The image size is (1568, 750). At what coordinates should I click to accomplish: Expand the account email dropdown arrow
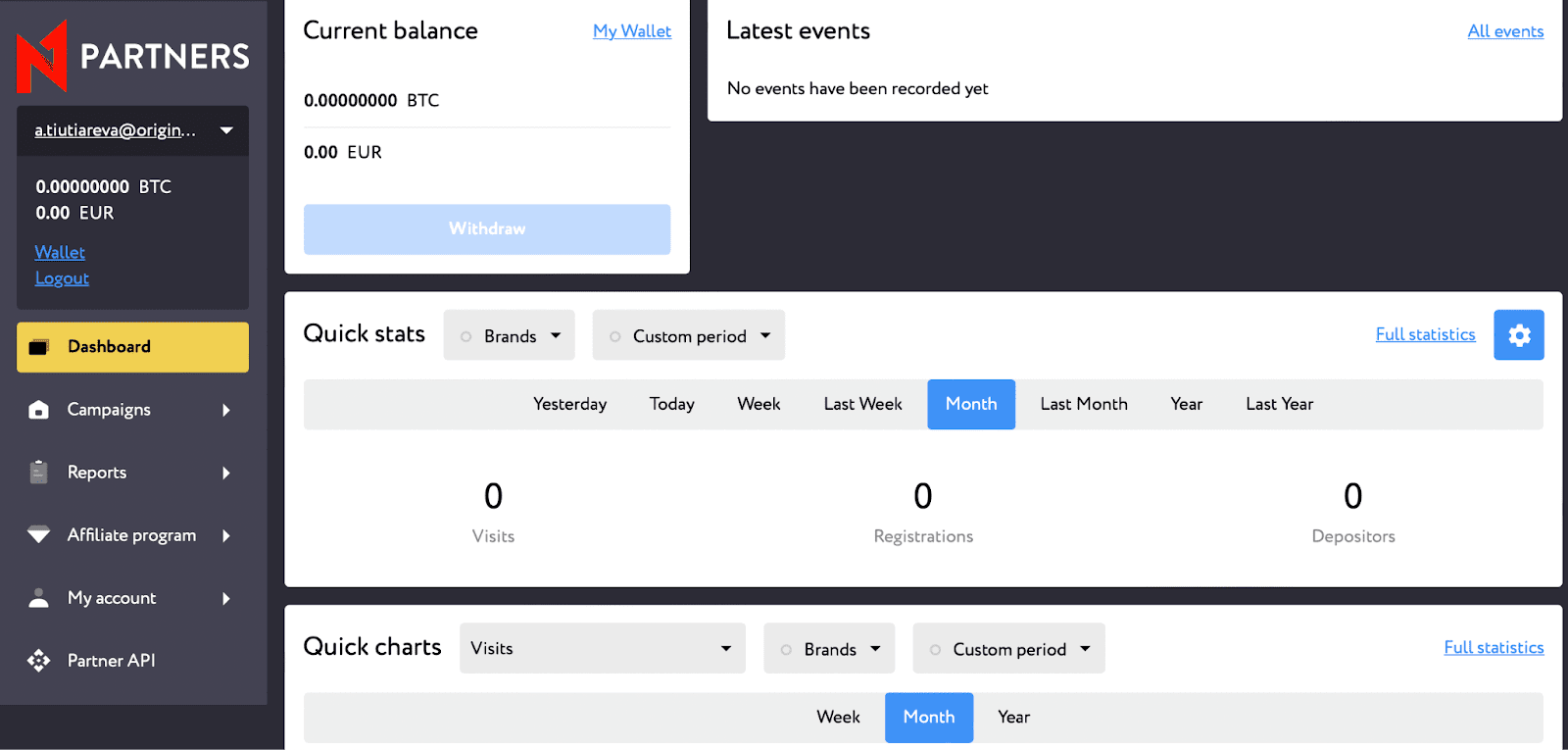[x=226, y=130]
